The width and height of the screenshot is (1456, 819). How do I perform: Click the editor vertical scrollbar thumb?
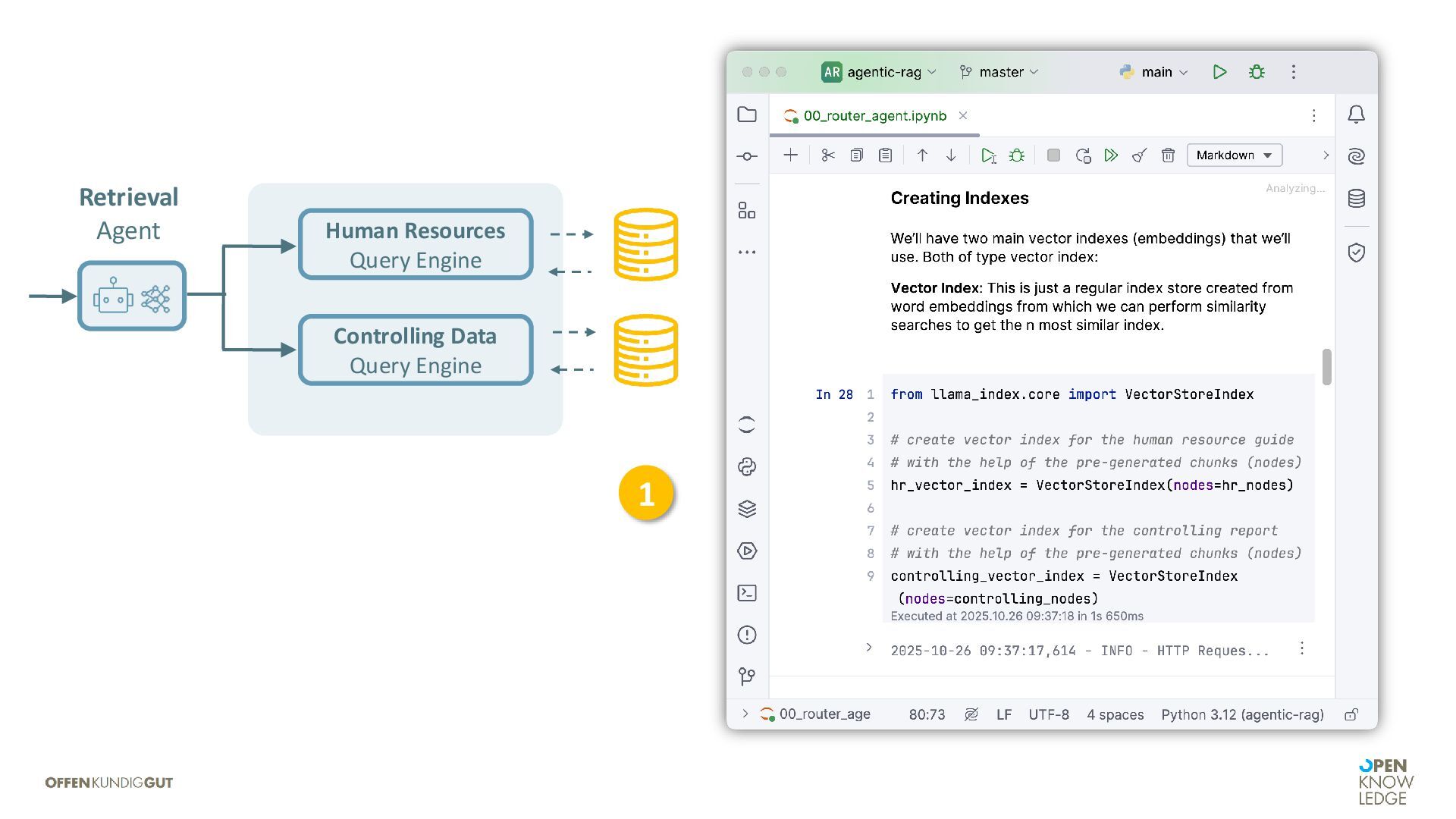[x=1326, y=367]
